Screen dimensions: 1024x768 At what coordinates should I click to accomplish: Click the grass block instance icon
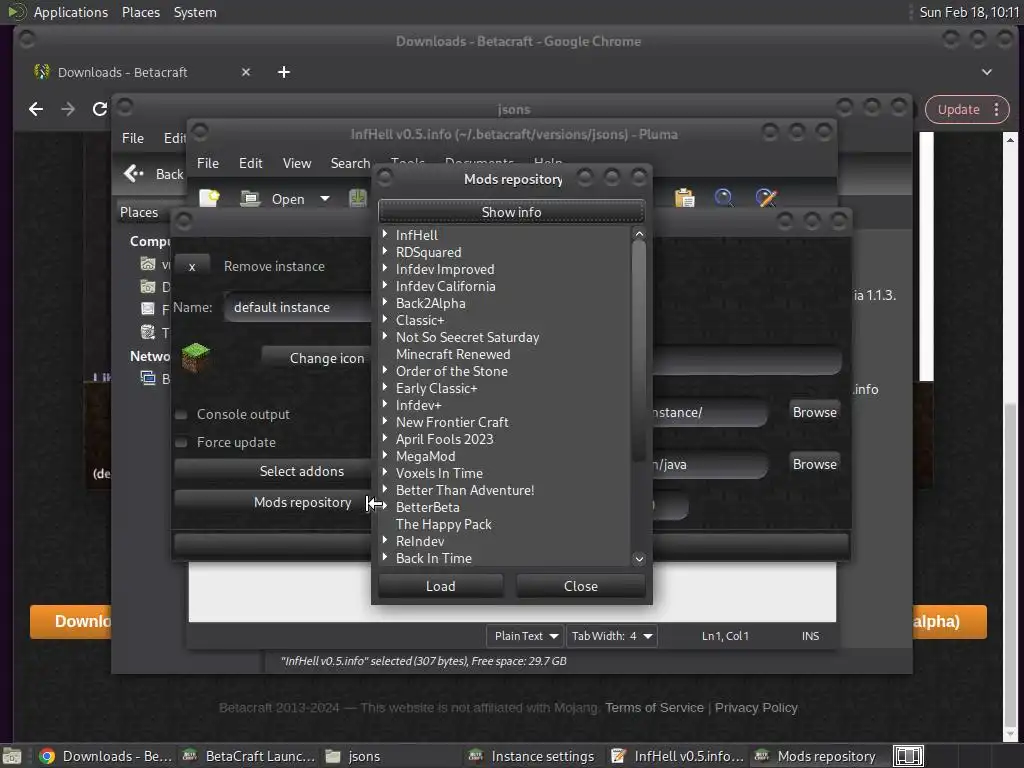(x=195, y=358)
